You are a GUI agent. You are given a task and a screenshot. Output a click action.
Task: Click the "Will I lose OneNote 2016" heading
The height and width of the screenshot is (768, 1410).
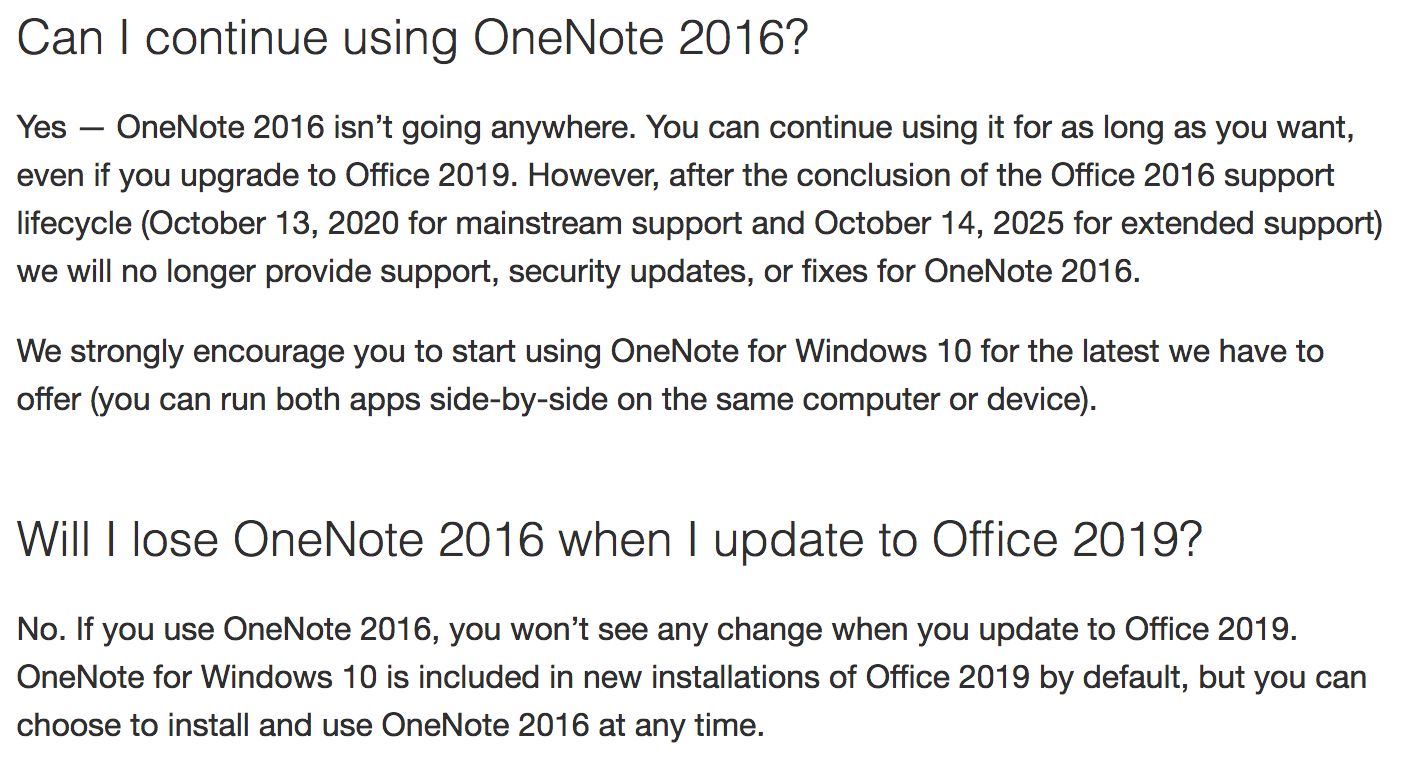tap(609, 540)
